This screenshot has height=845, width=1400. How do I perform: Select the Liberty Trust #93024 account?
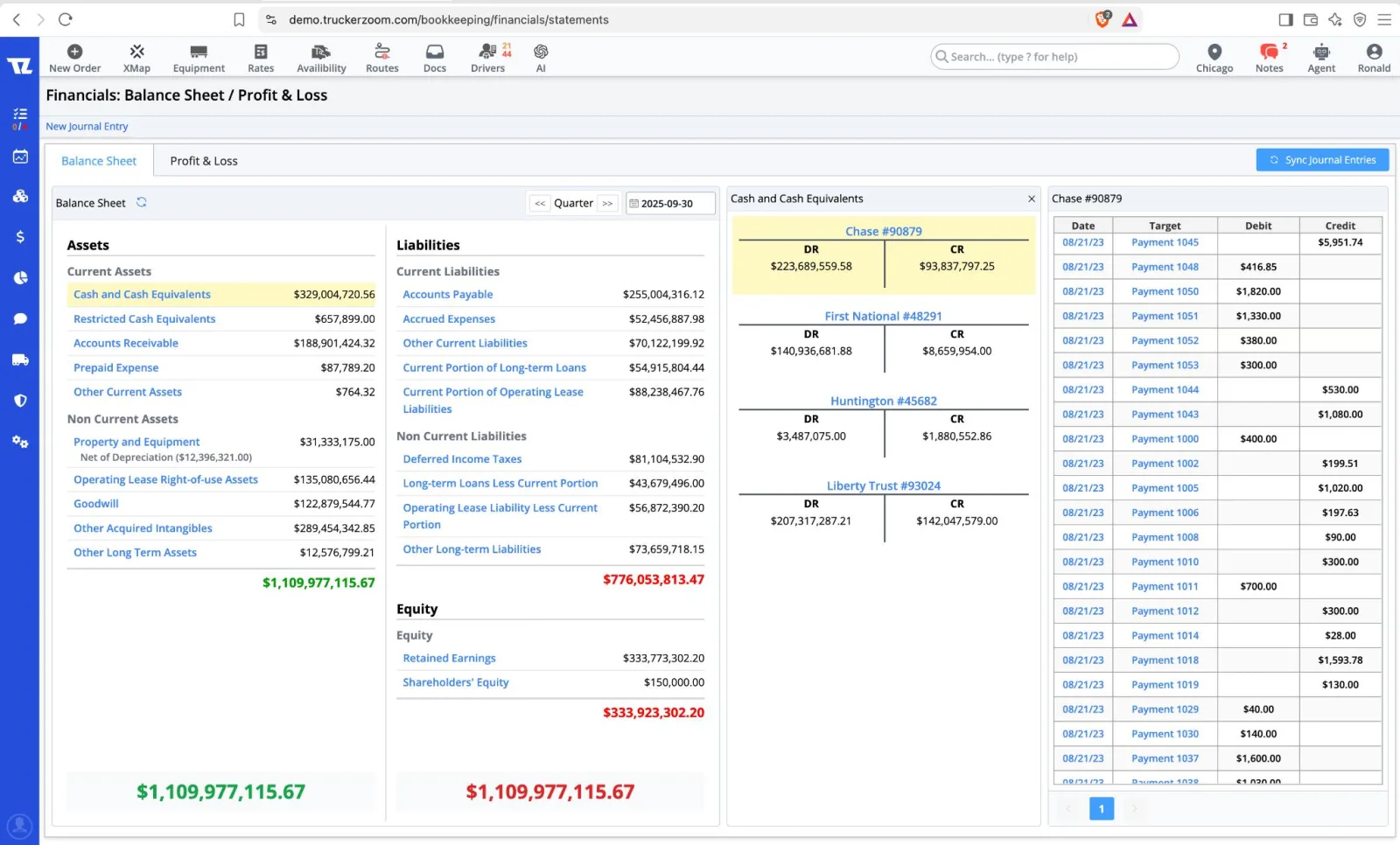(x=883, y=485)
